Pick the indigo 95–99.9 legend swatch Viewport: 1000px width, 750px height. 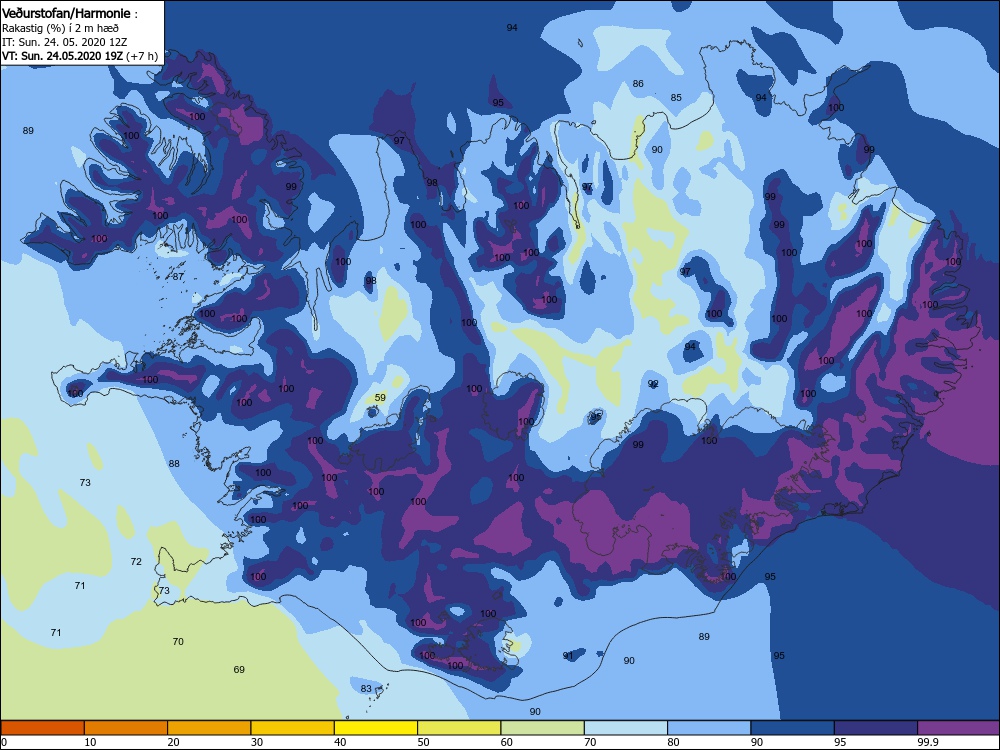(876, 728)
